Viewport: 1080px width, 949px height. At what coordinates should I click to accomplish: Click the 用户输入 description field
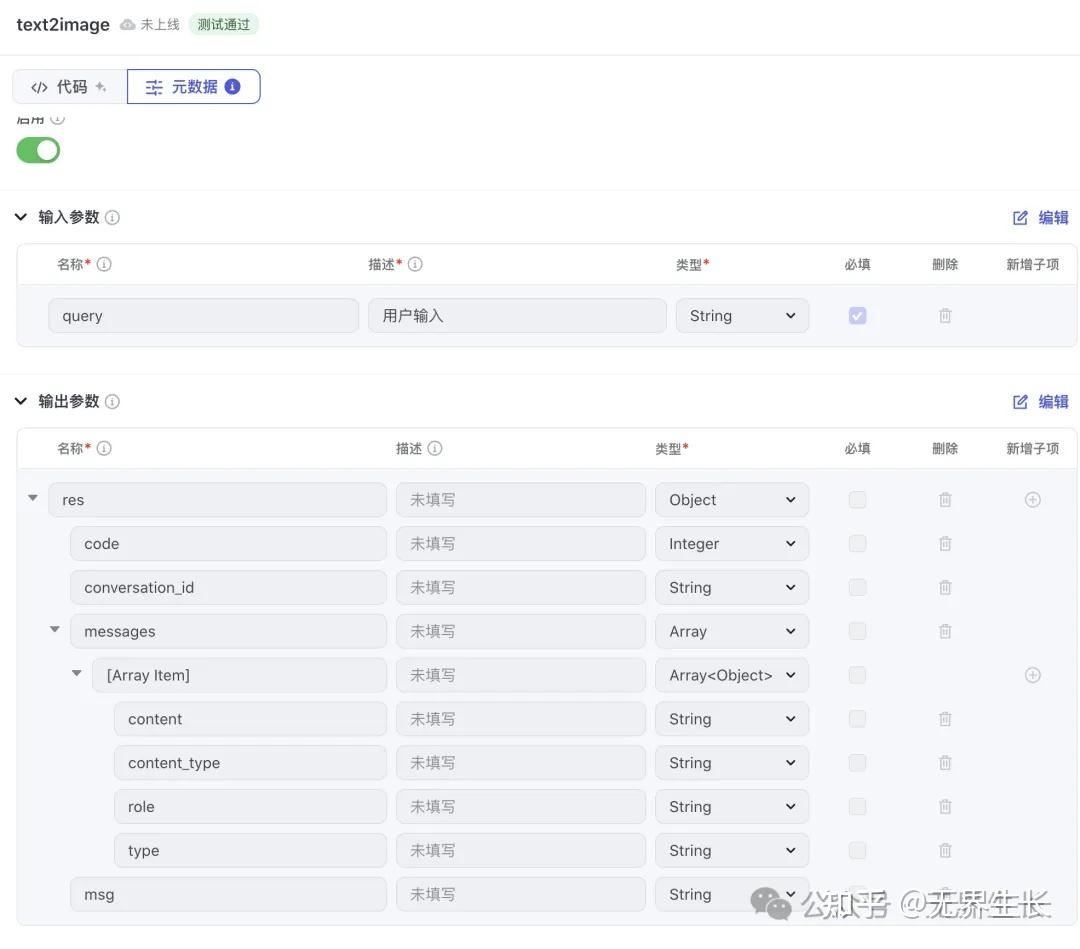tap(517, 315)
